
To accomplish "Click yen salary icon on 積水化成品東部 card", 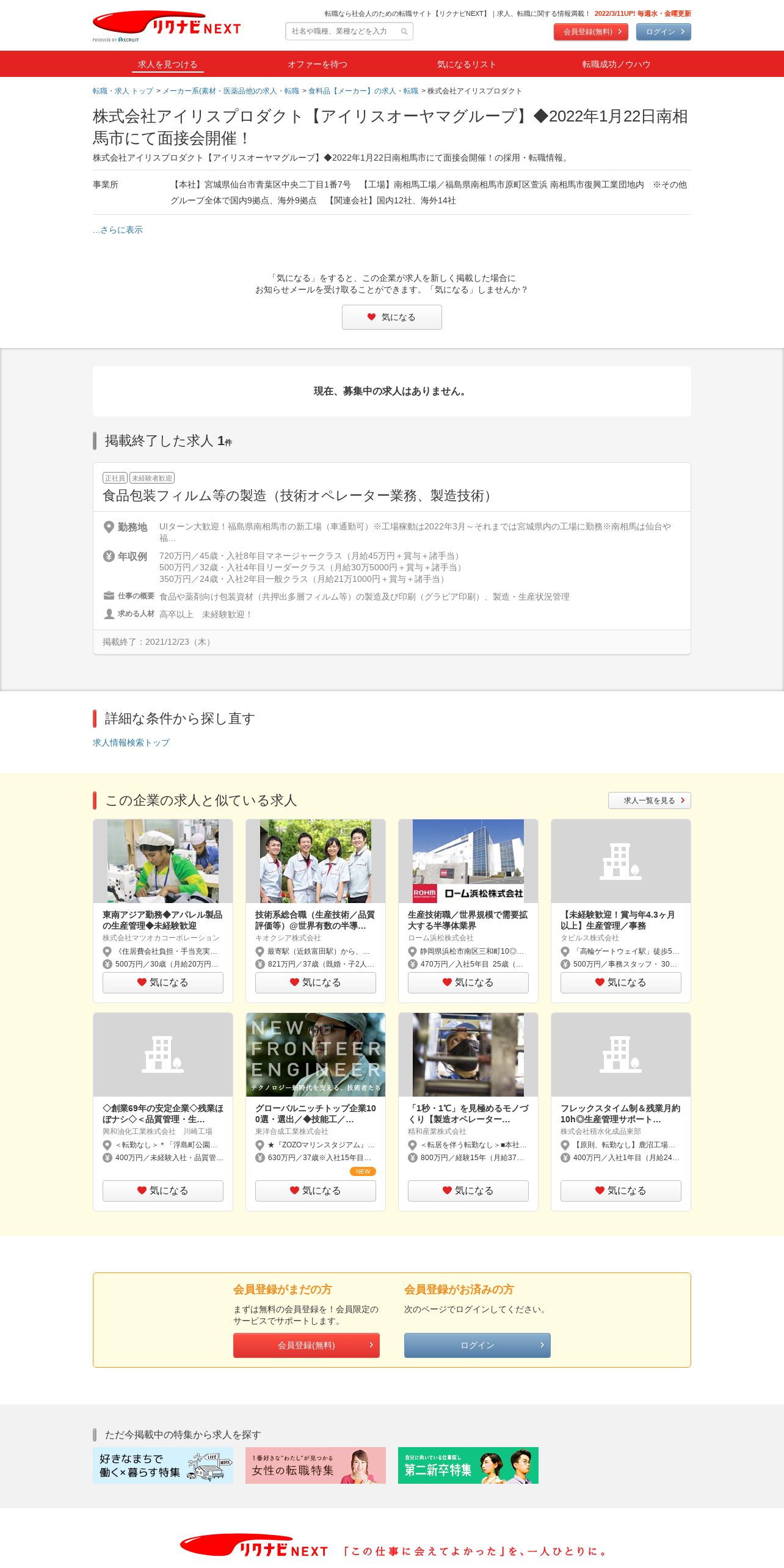I will pyautogui.click(x=565, y=1158).
